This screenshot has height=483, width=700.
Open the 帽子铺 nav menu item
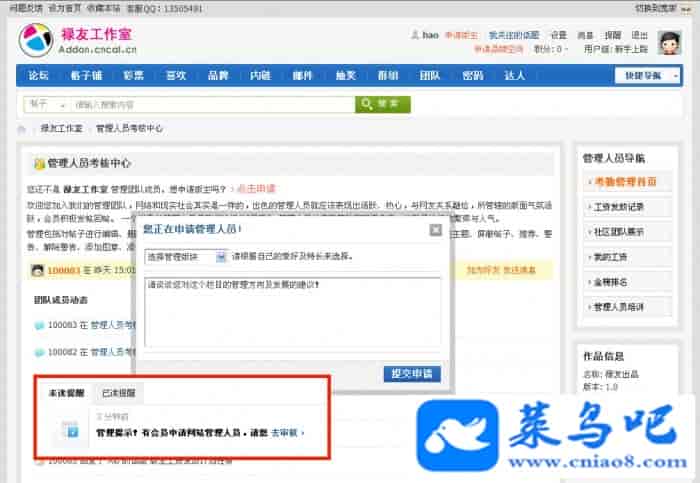[86, 75]
